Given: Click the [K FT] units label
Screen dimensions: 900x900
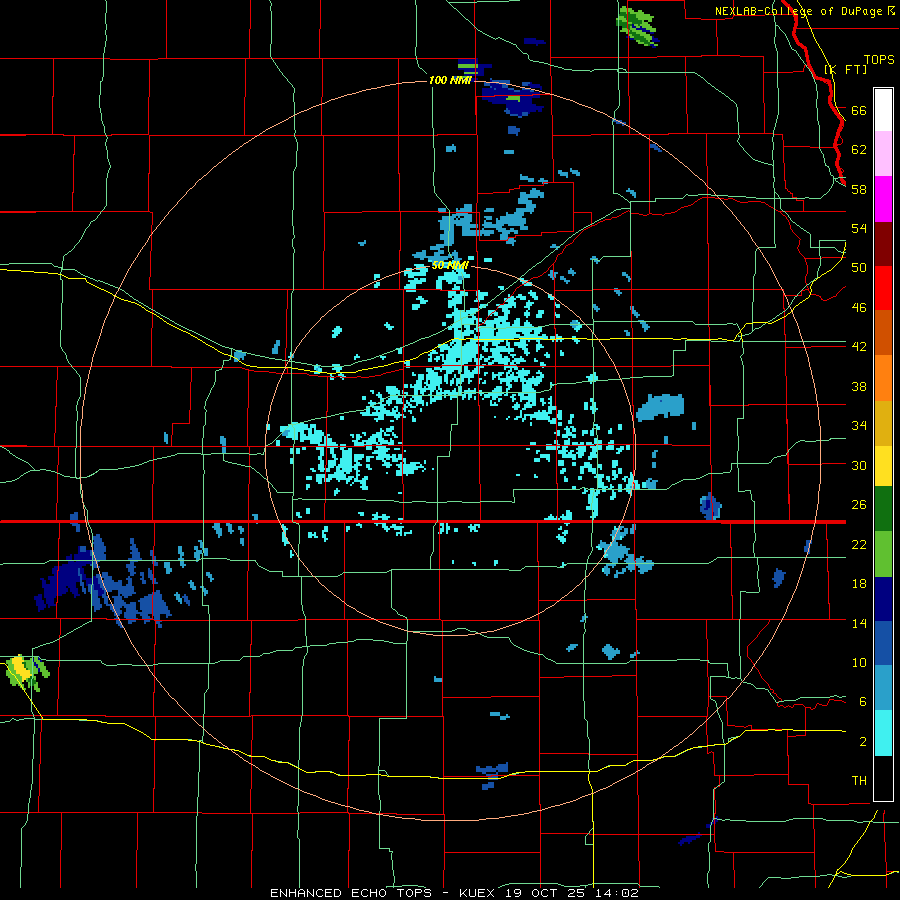Looking at the screenshot, I should pos(845,69).
